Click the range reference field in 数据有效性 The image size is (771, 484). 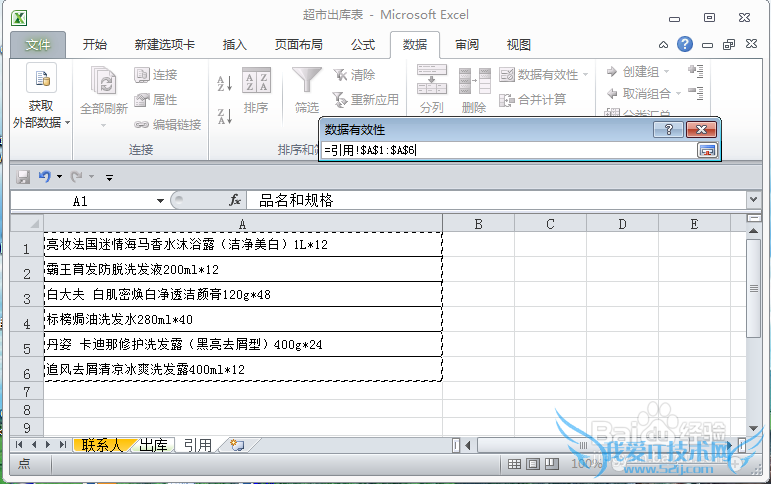(x=508, y=151)
